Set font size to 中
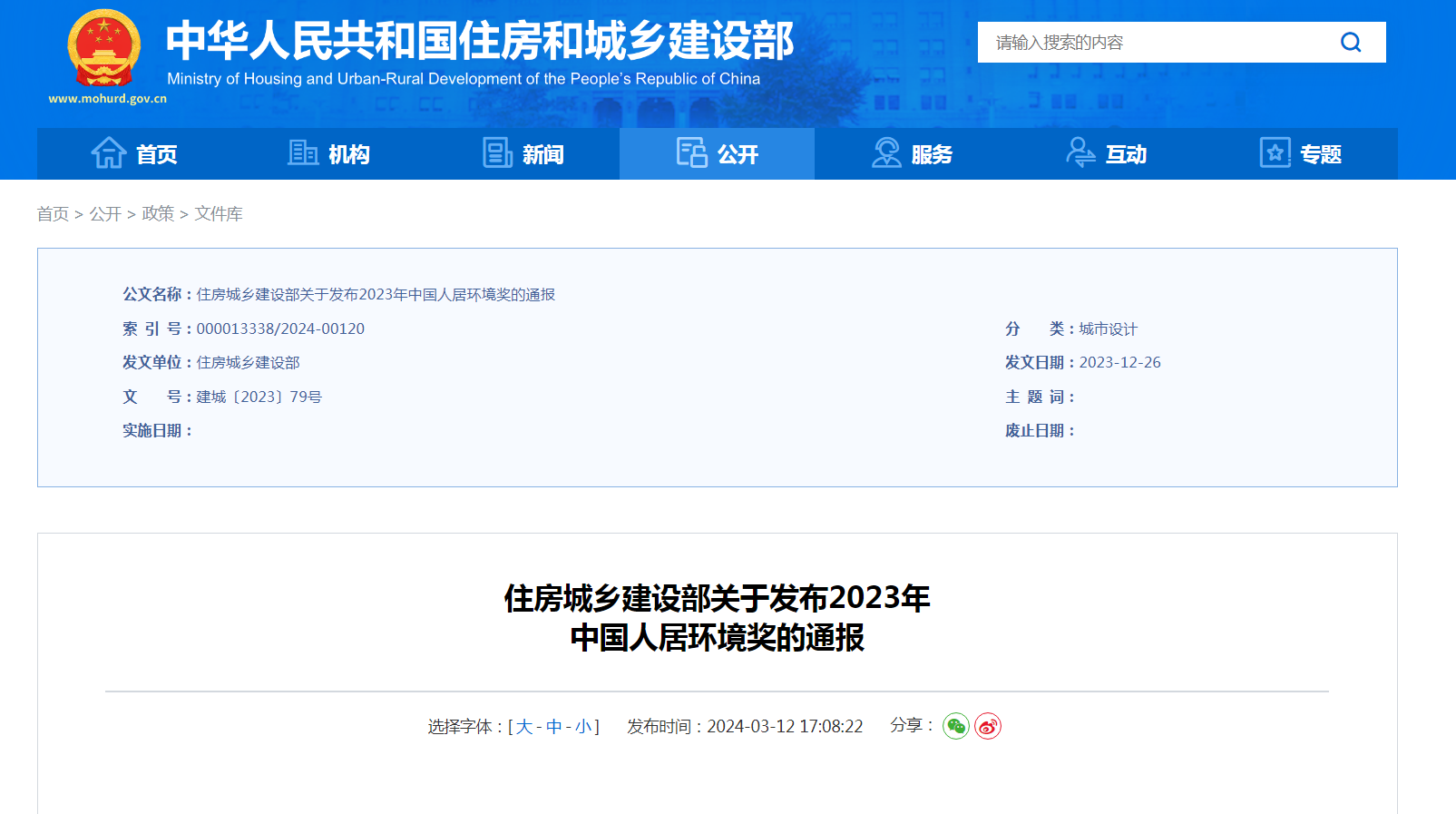The width and height of the screenshot is (1456, 814). (554, 727)
